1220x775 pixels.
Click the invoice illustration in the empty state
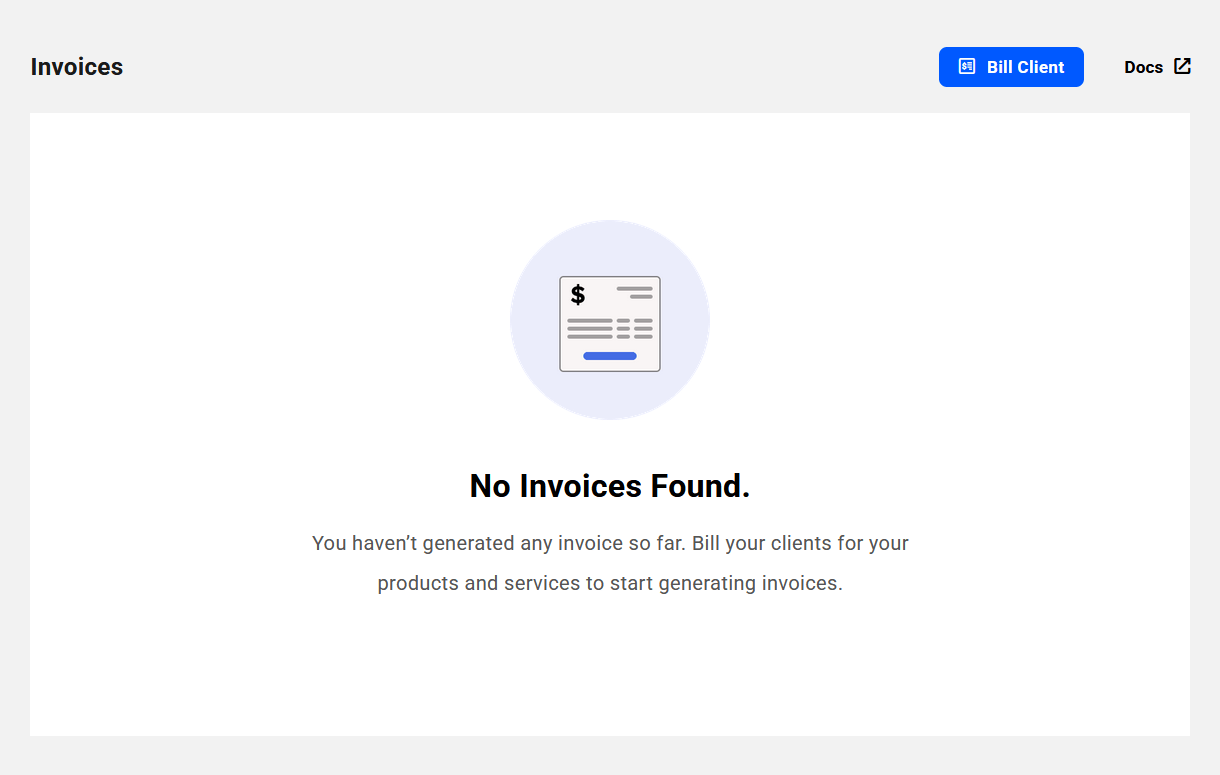point(610,324)
